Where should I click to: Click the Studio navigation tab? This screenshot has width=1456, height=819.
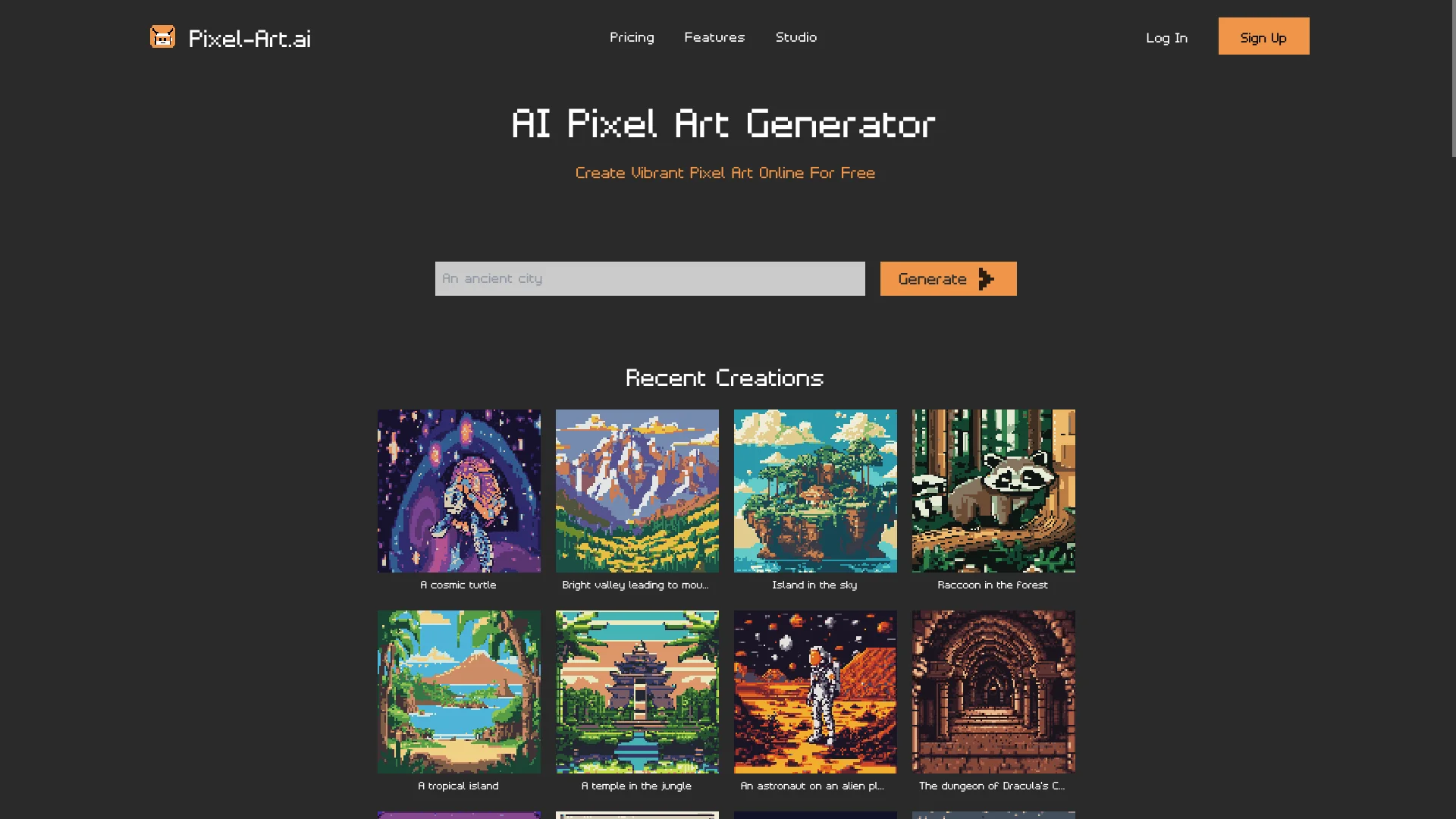coord(796,37)
